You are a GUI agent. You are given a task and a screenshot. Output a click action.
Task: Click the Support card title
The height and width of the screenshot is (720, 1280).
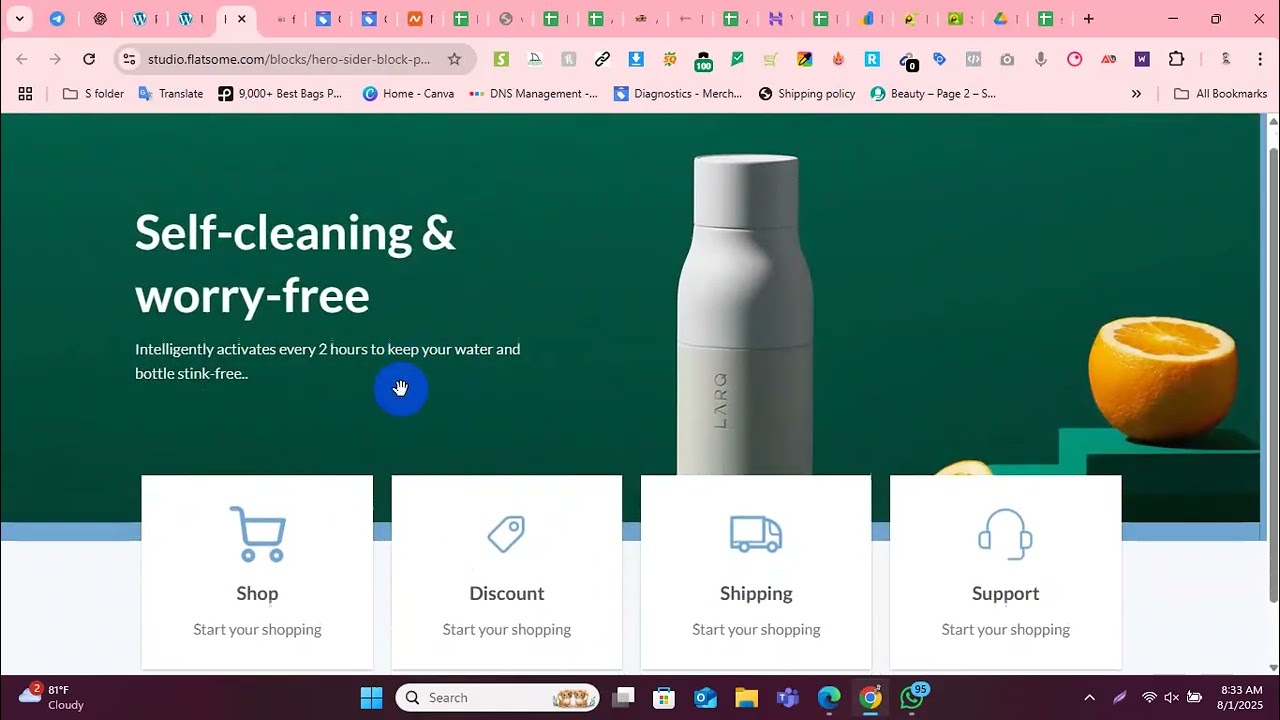[1005, 593]
